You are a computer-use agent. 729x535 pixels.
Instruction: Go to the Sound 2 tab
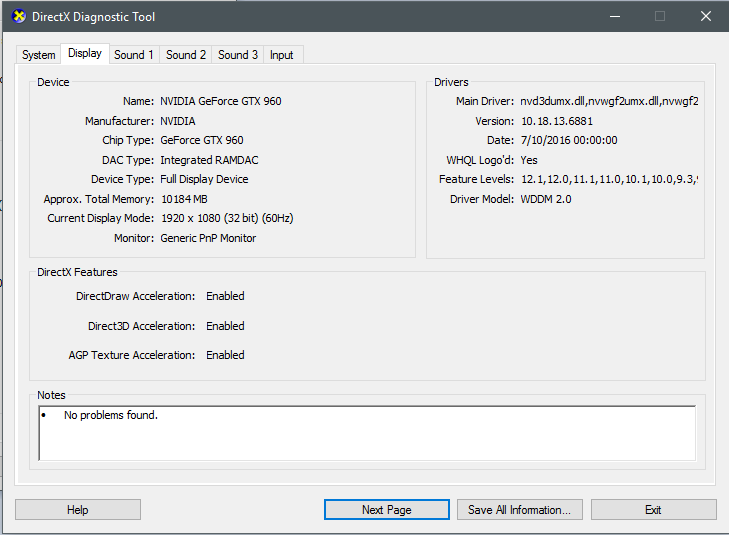tap(186, 55)
